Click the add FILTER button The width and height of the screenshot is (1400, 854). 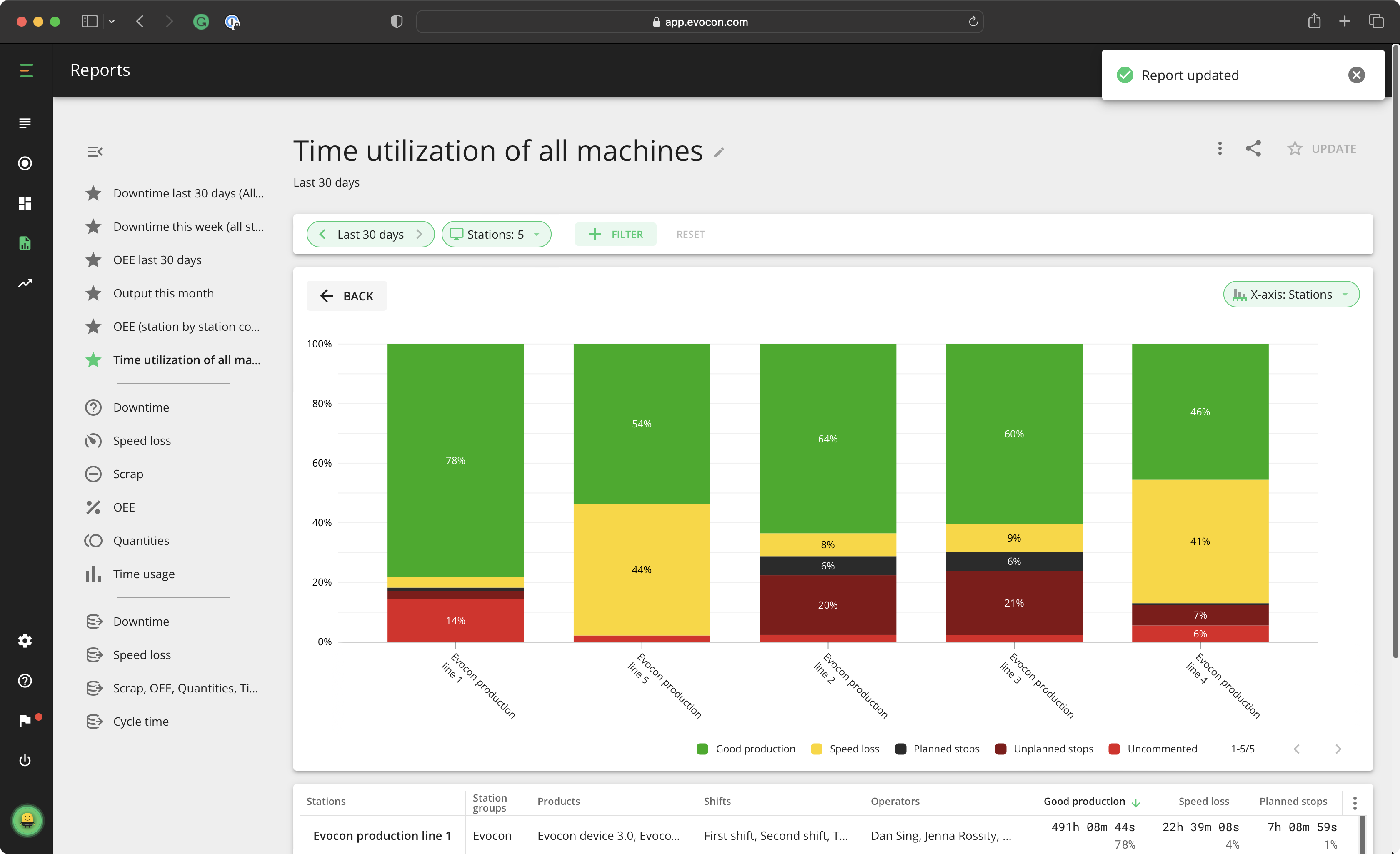[x=616, y=234]
